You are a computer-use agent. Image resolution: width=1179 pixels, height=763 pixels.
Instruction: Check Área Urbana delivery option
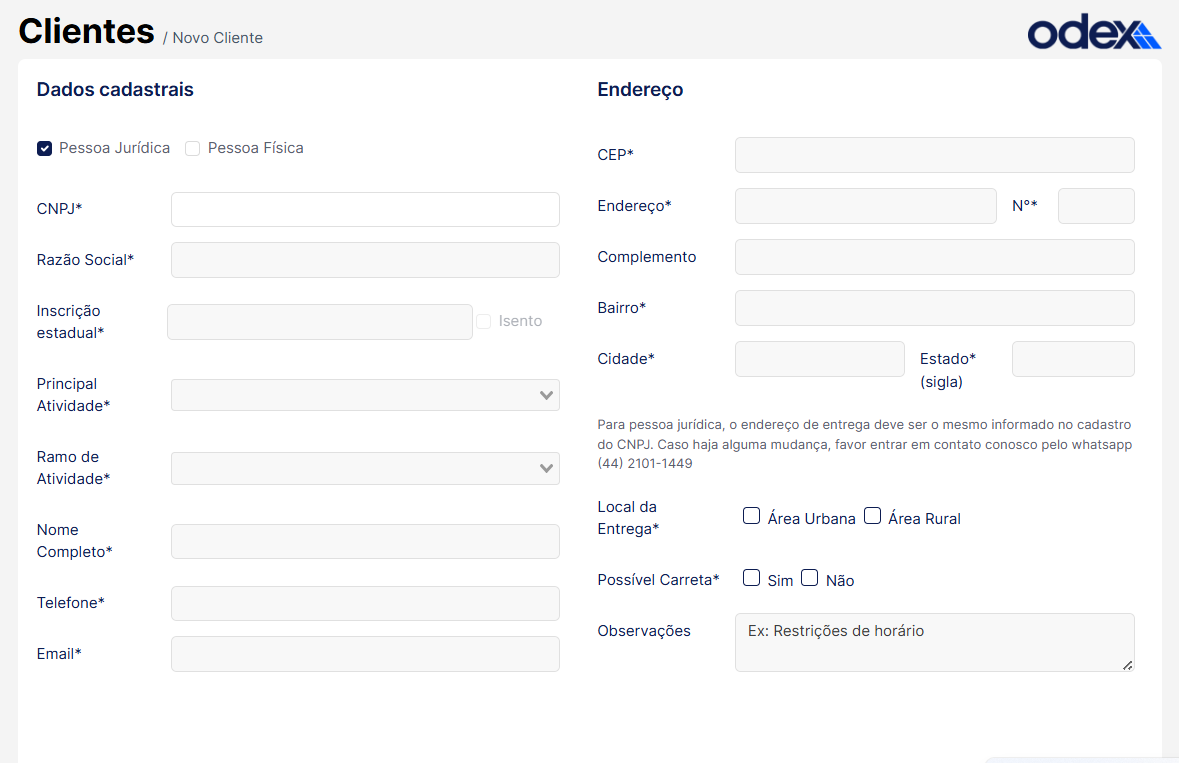pyautogui.click(x=751, y=516)
